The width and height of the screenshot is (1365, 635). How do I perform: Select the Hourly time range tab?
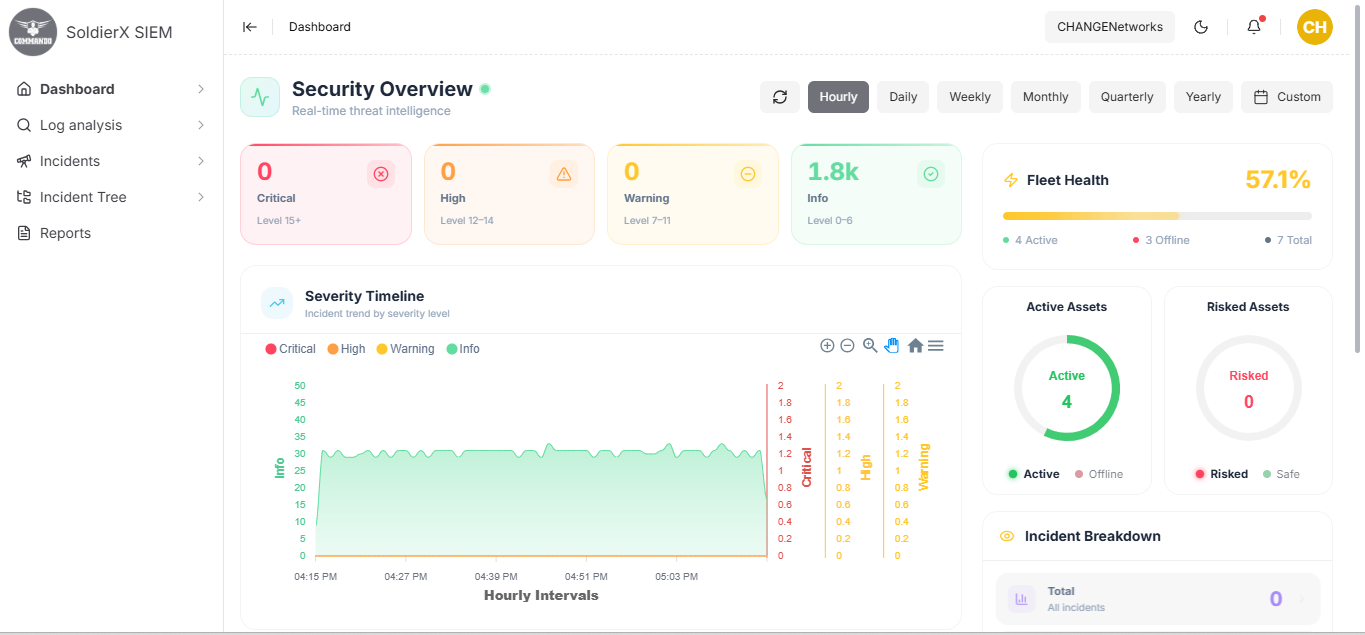(x=838, y=97)
